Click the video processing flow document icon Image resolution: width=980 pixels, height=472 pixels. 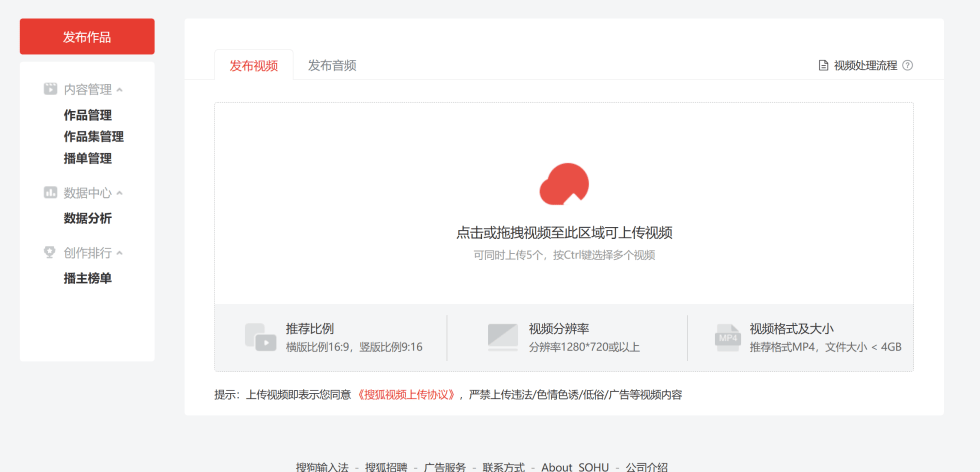824,66
